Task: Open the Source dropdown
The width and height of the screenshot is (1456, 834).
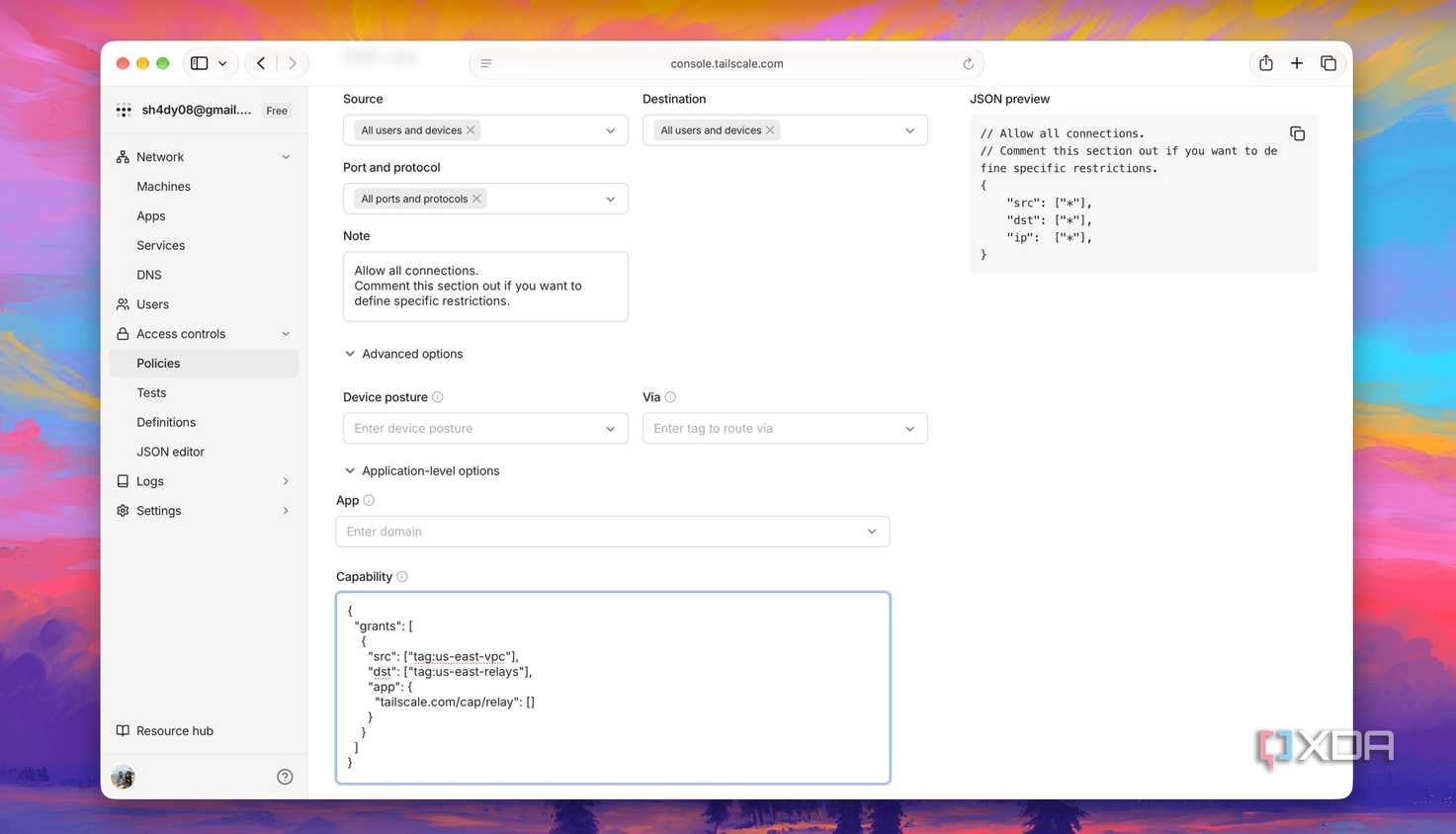Action: tap(485, 130)
